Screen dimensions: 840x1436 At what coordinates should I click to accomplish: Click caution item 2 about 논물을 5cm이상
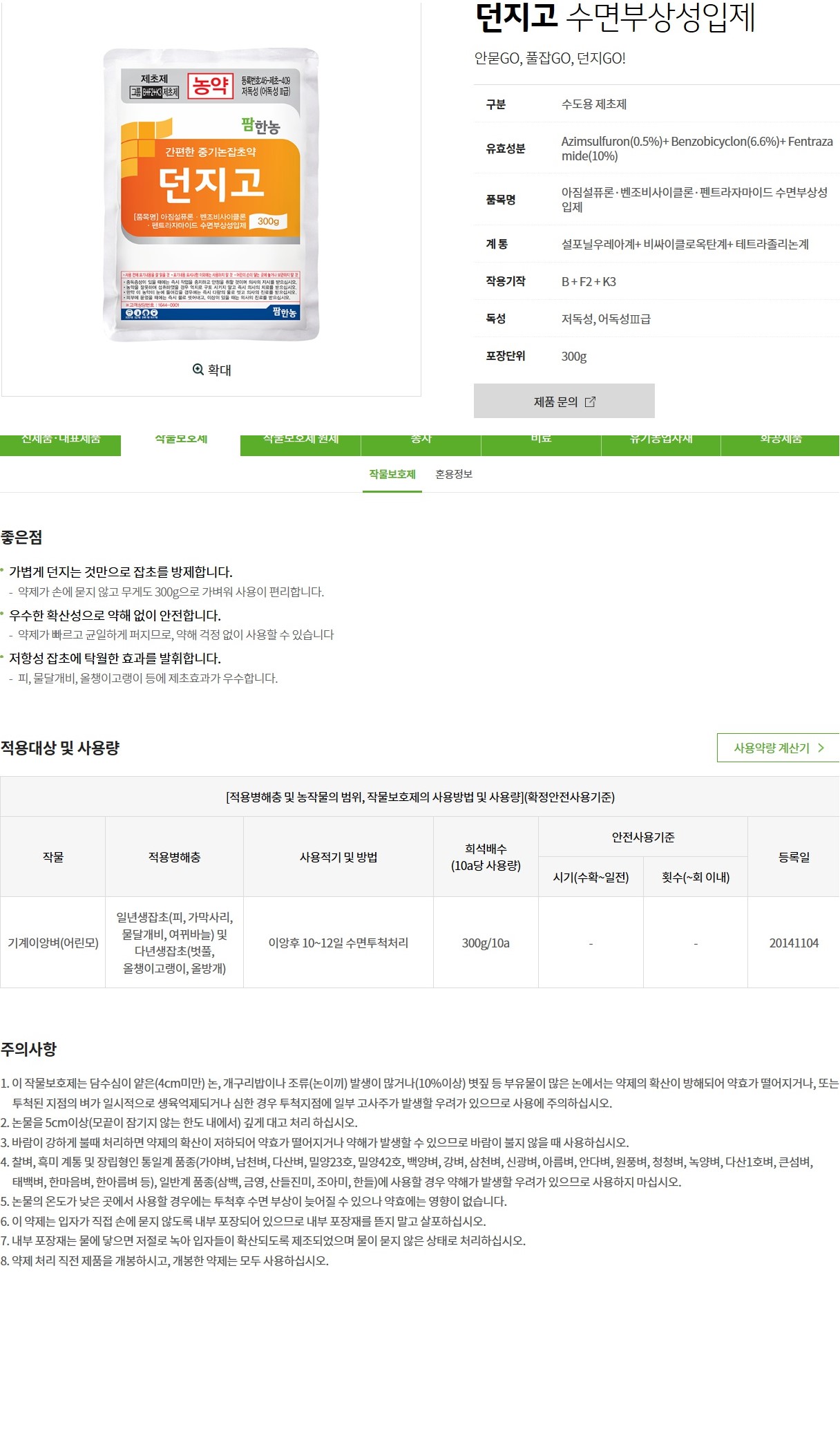179,1123
